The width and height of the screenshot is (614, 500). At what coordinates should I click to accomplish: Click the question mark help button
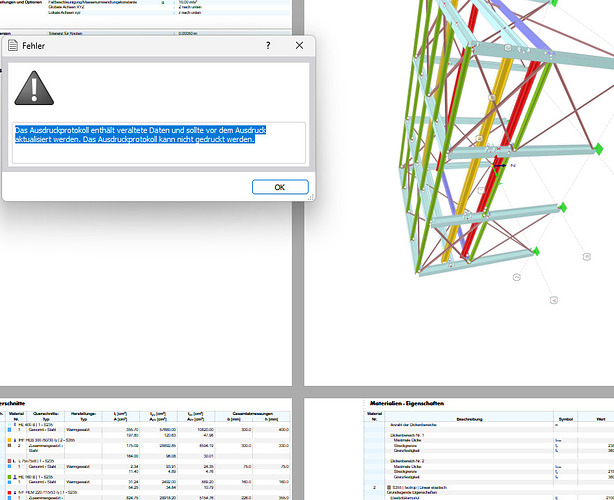pos(267,46)
